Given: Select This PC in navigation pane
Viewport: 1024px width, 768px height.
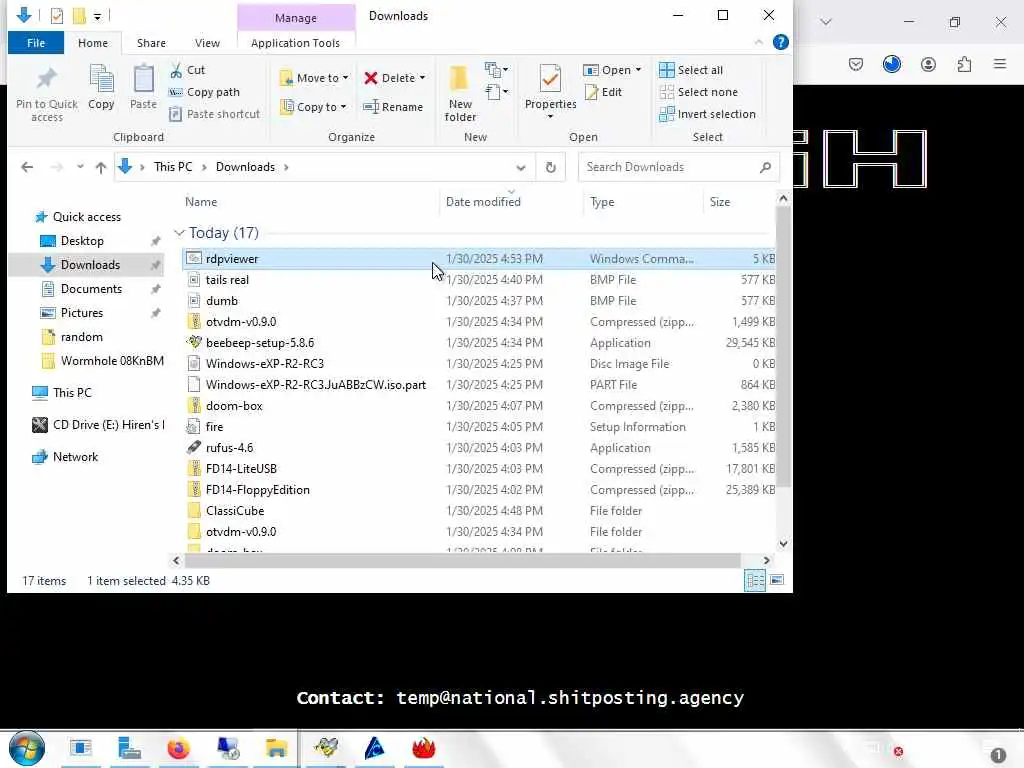Looking at the screenshot, I should [x=72, y=392].
